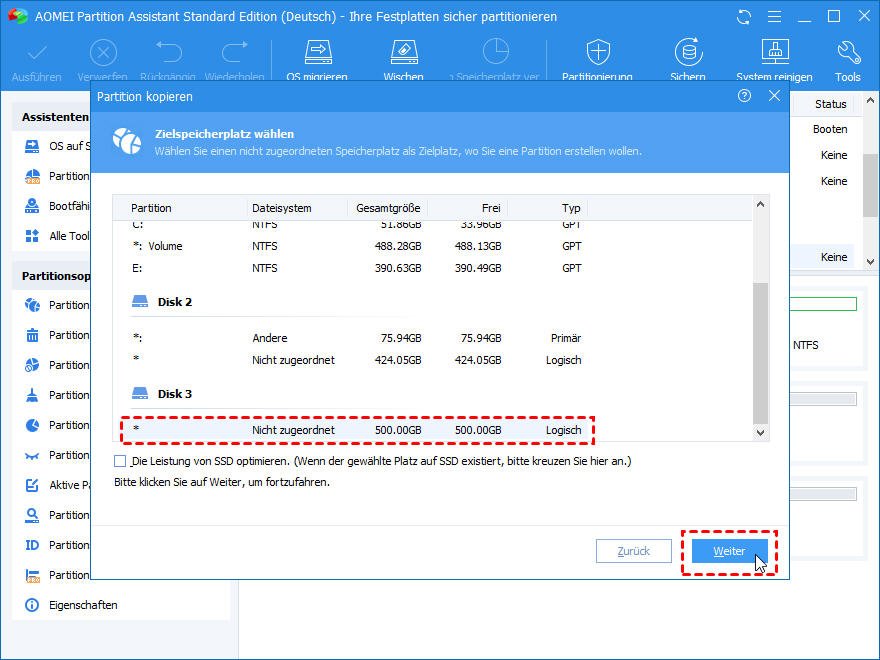The height and width of the screenshot is (660, 880).
Task: Click the Wiederholen redo arrow icon
Action: pyautogui.click(x=235, y=52)
